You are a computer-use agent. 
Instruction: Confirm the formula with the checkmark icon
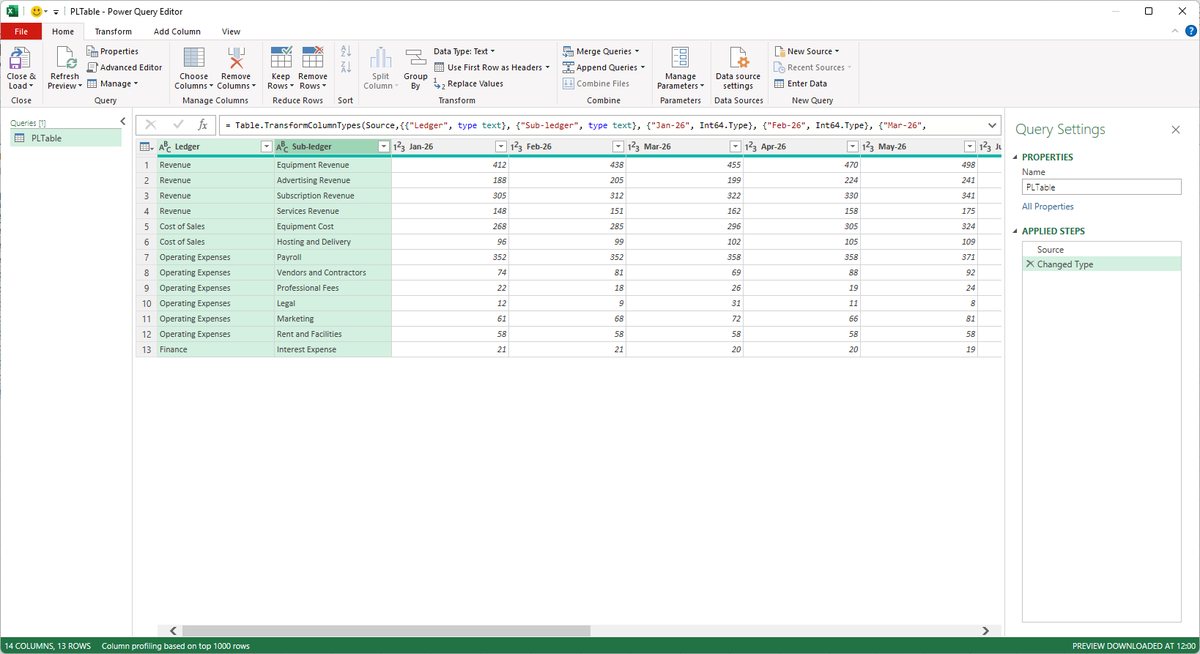178,125
